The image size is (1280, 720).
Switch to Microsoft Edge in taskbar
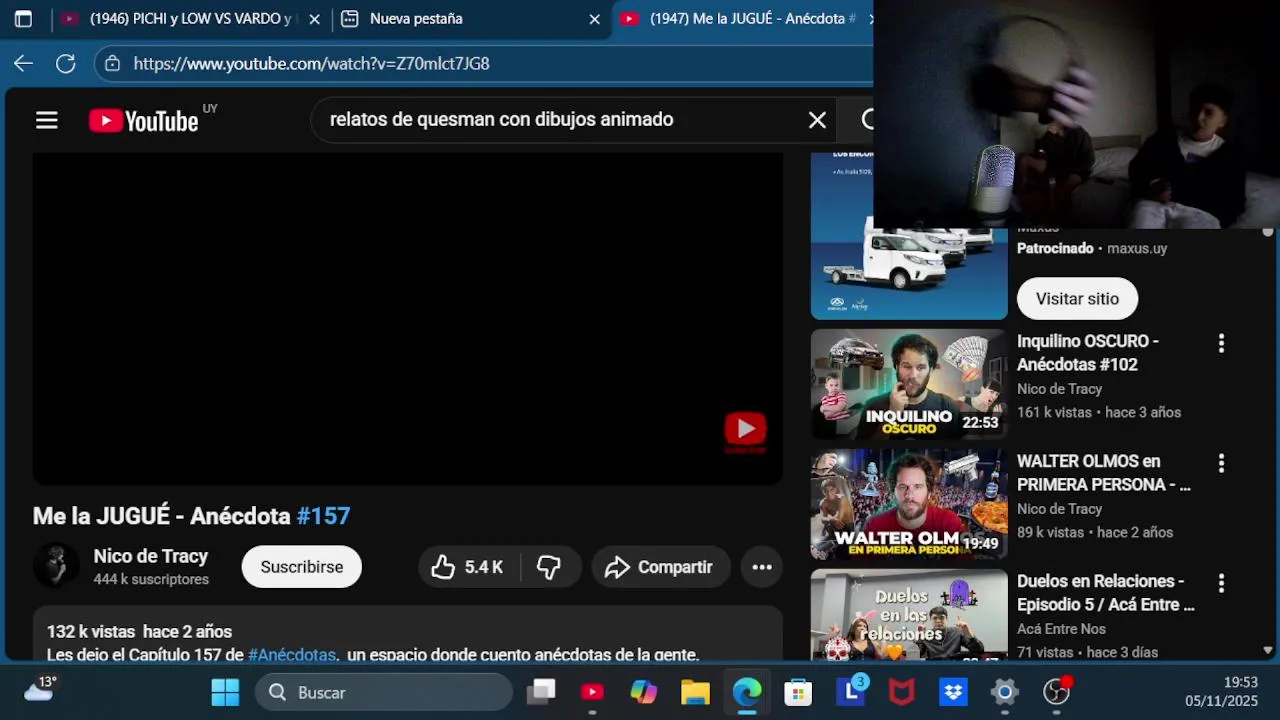[747, 692]
